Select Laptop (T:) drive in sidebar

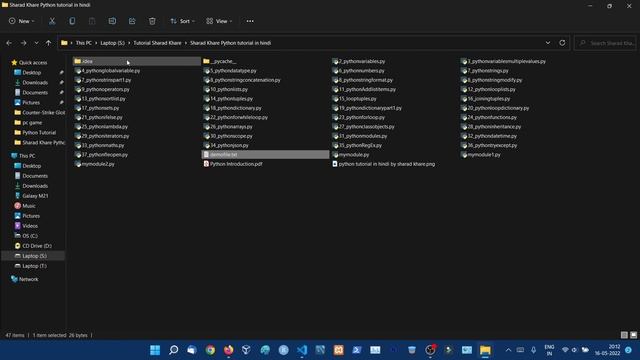click(x=34, y=266)
